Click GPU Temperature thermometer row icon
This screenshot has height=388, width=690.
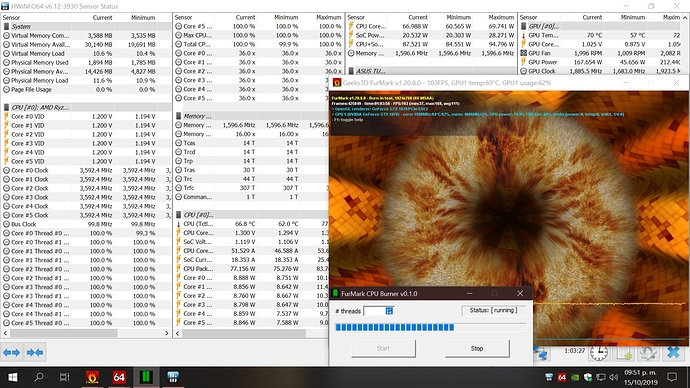tap(524, 35)
